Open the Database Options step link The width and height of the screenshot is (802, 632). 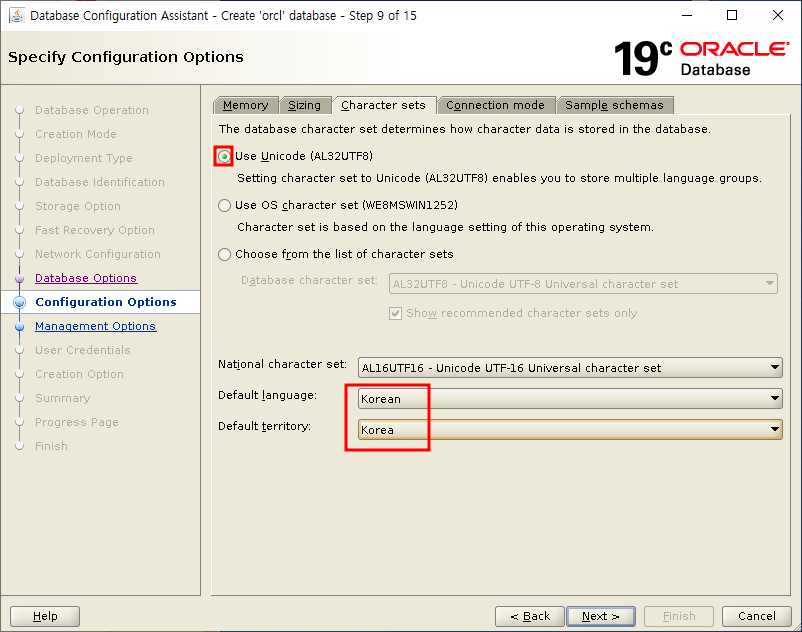[86, 278]
